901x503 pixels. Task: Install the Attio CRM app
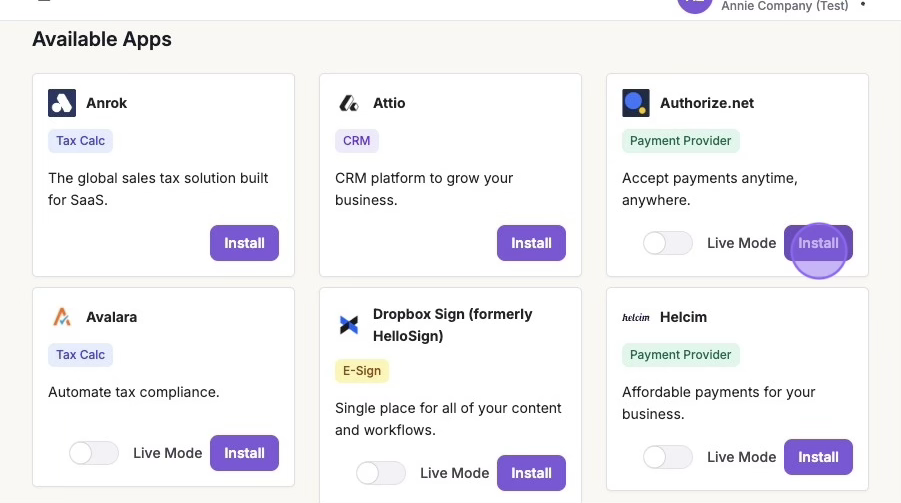[531, 243]
